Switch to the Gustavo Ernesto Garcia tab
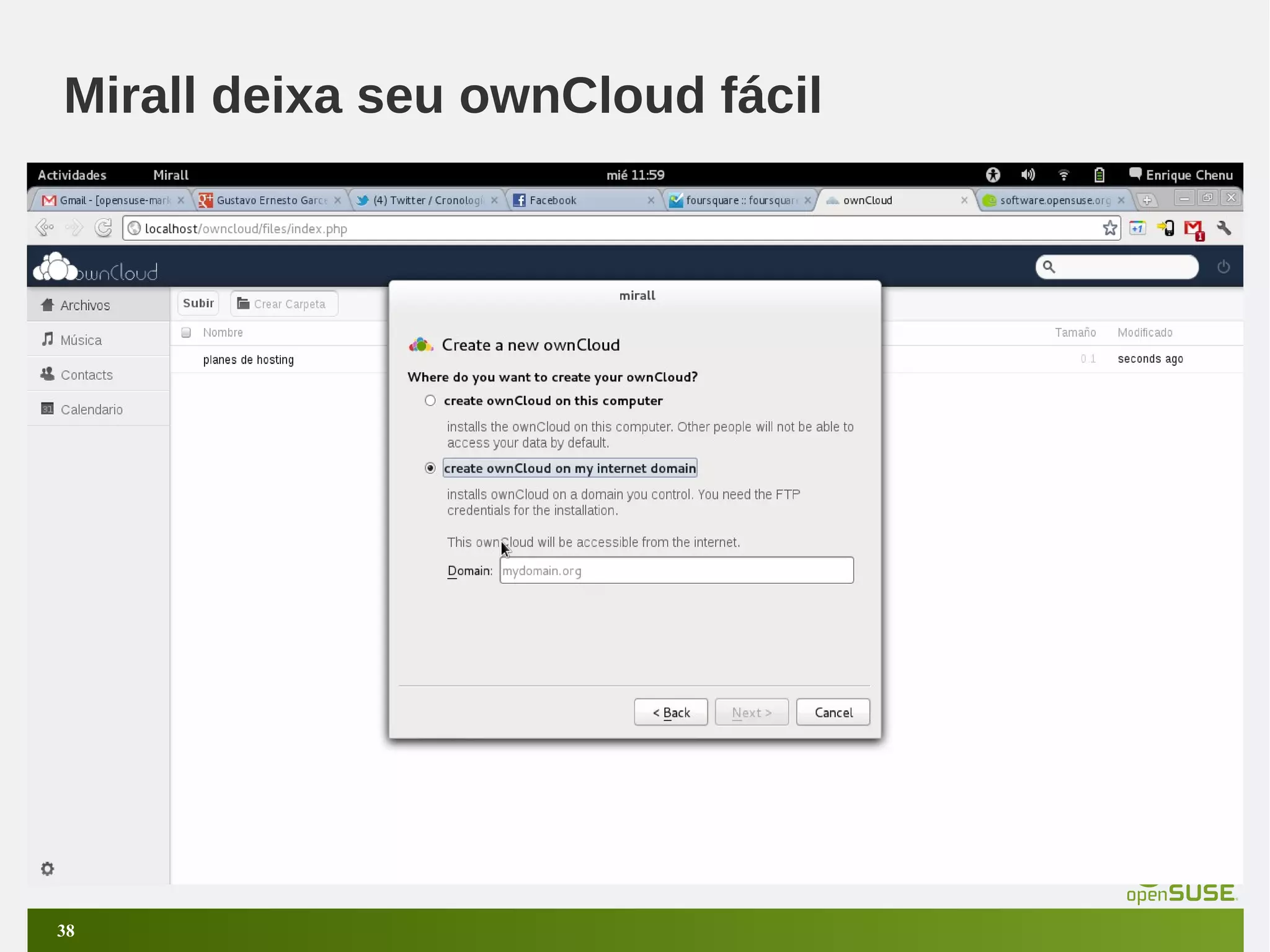The height and width of the screenshot is (952, 1270). coord(268,200)
